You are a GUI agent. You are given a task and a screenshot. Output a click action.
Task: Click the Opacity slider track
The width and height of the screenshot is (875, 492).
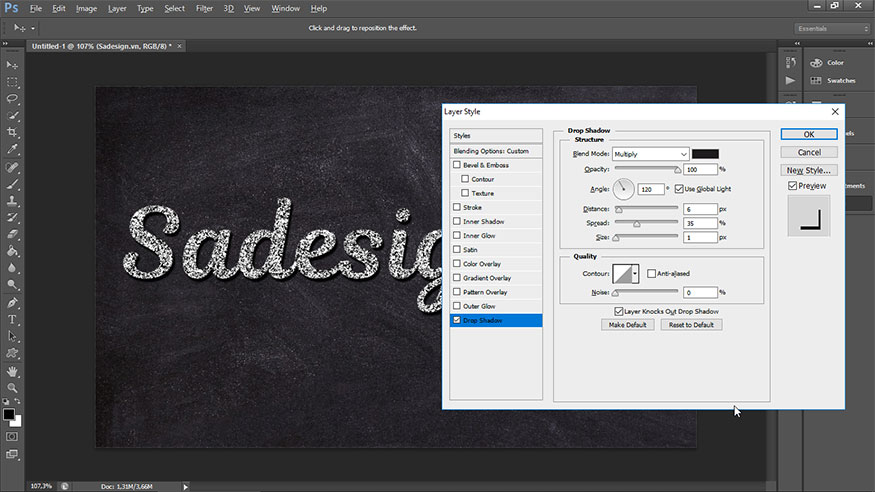[x=646, y=168]
